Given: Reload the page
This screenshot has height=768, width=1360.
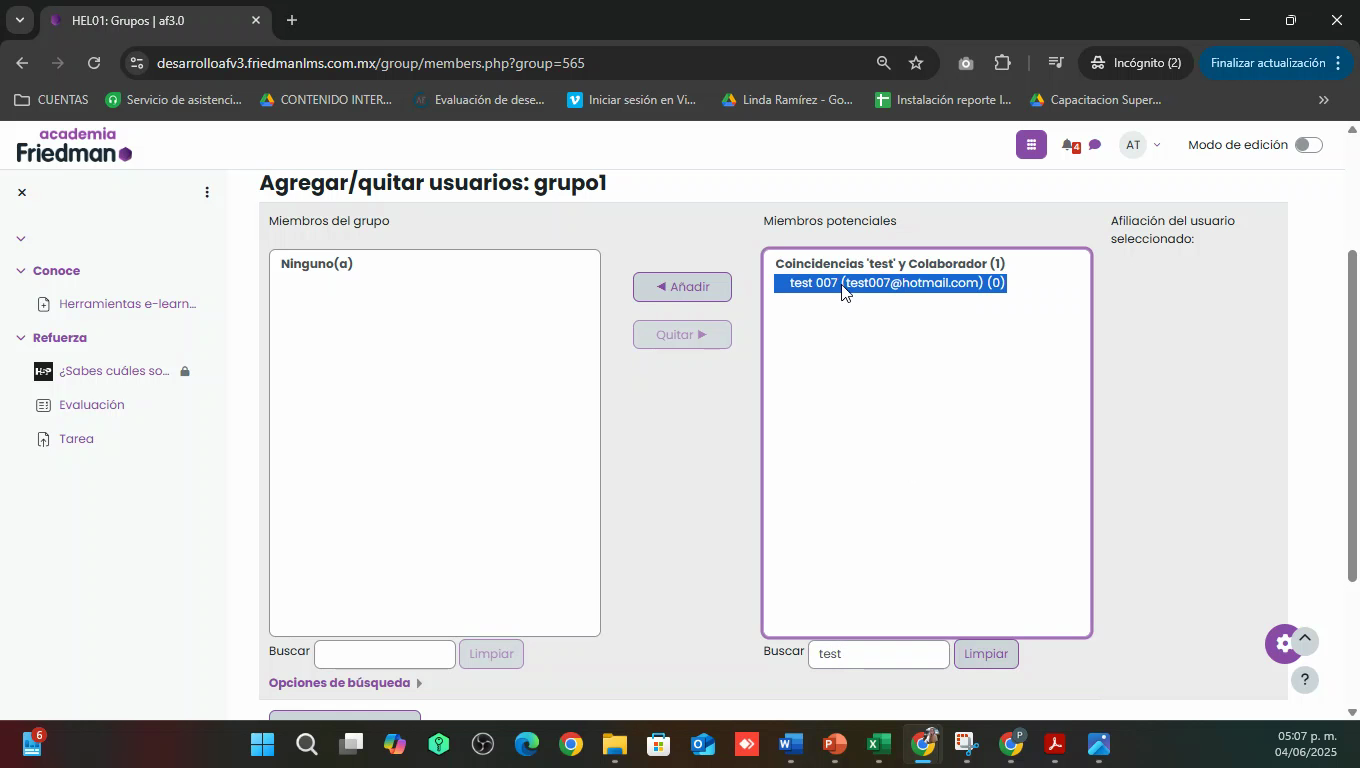Looking at the screenshot, I should 94,63.
